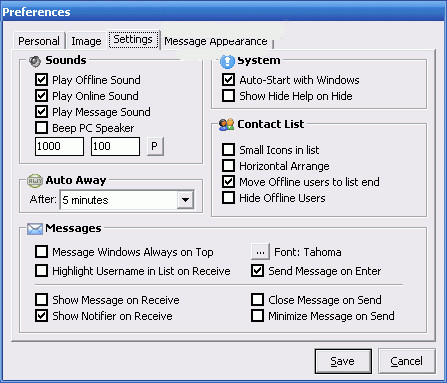Viewport: 447px width, 383px height.
Task: Enable Highlight Username in List on Receive
Action: (x=41, y=271)
